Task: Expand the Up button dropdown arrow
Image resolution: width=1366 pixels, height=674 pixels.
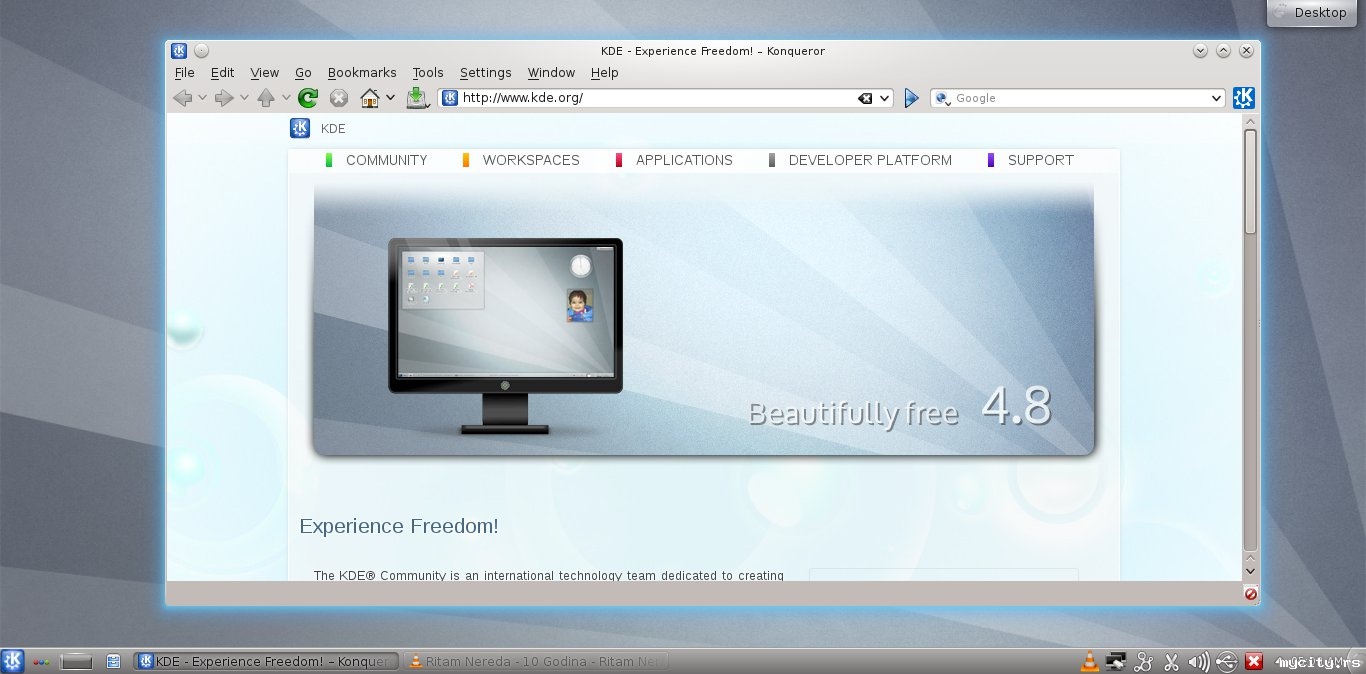Action: click(286, 98)
